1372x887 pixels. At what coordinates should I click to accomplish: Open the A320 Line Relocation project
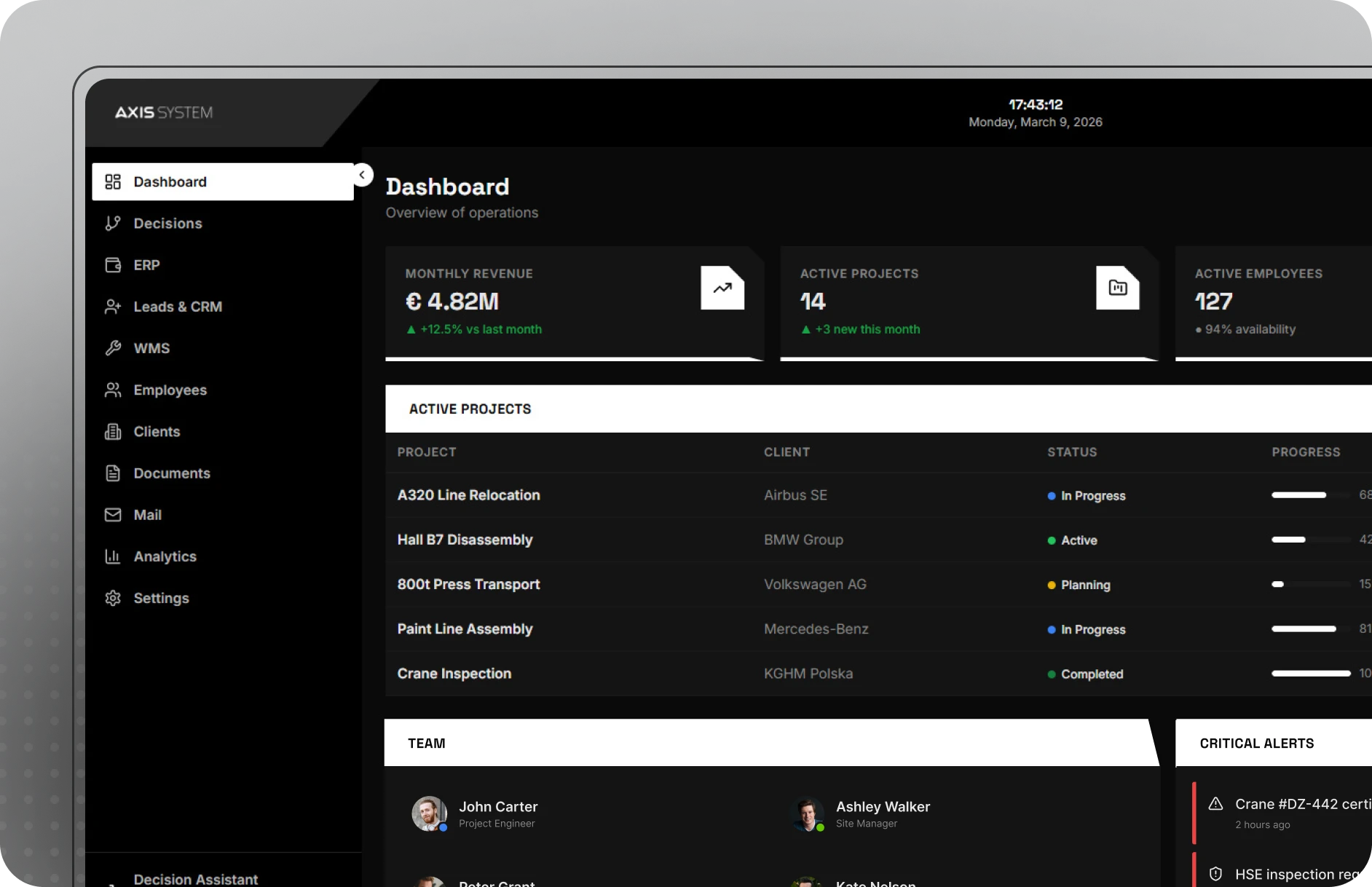pyautogui.click(x=468, y=495)
